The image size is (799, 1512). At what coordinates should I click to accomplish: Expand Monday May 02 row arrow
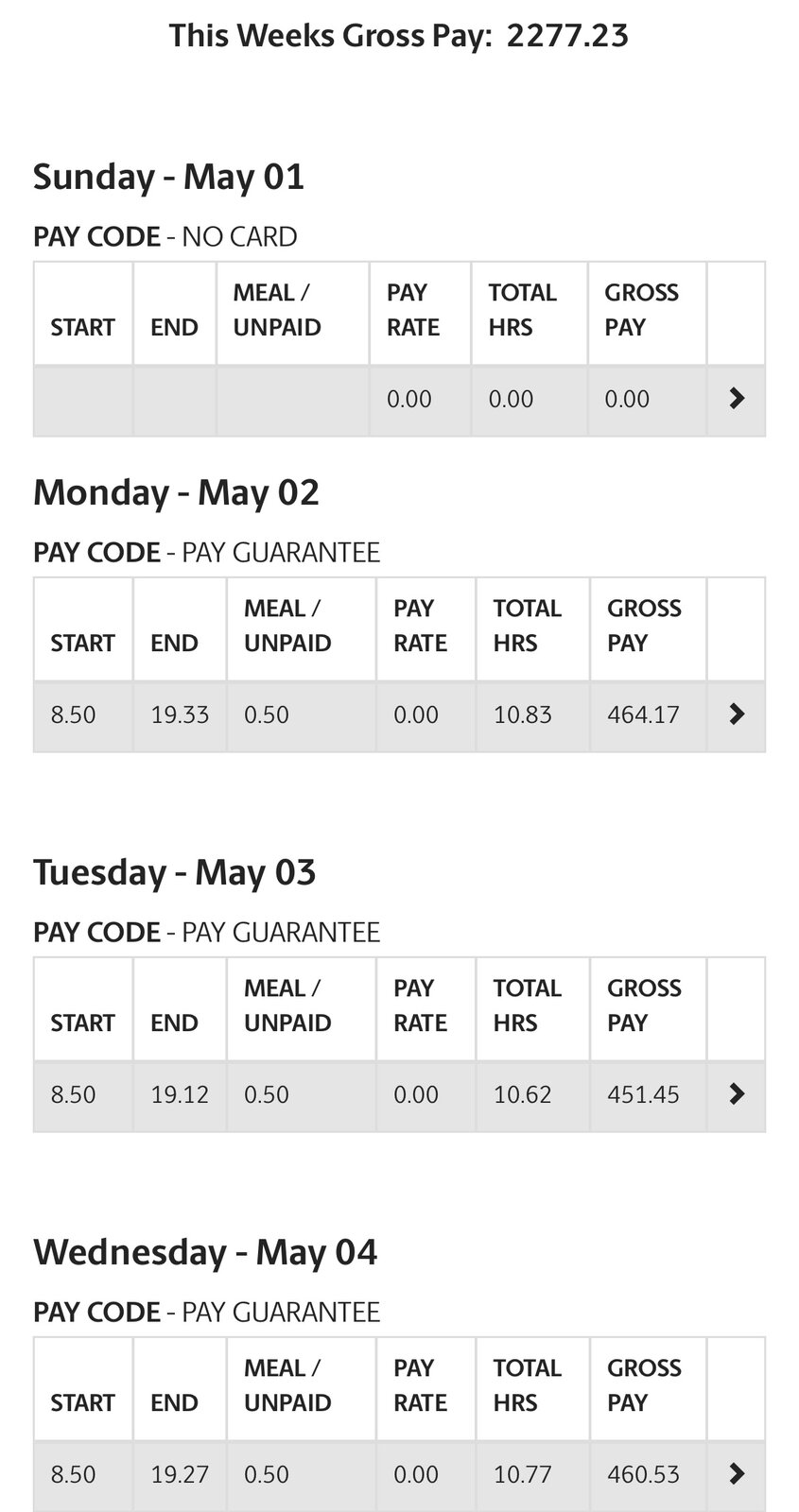(x=738, y=714)
